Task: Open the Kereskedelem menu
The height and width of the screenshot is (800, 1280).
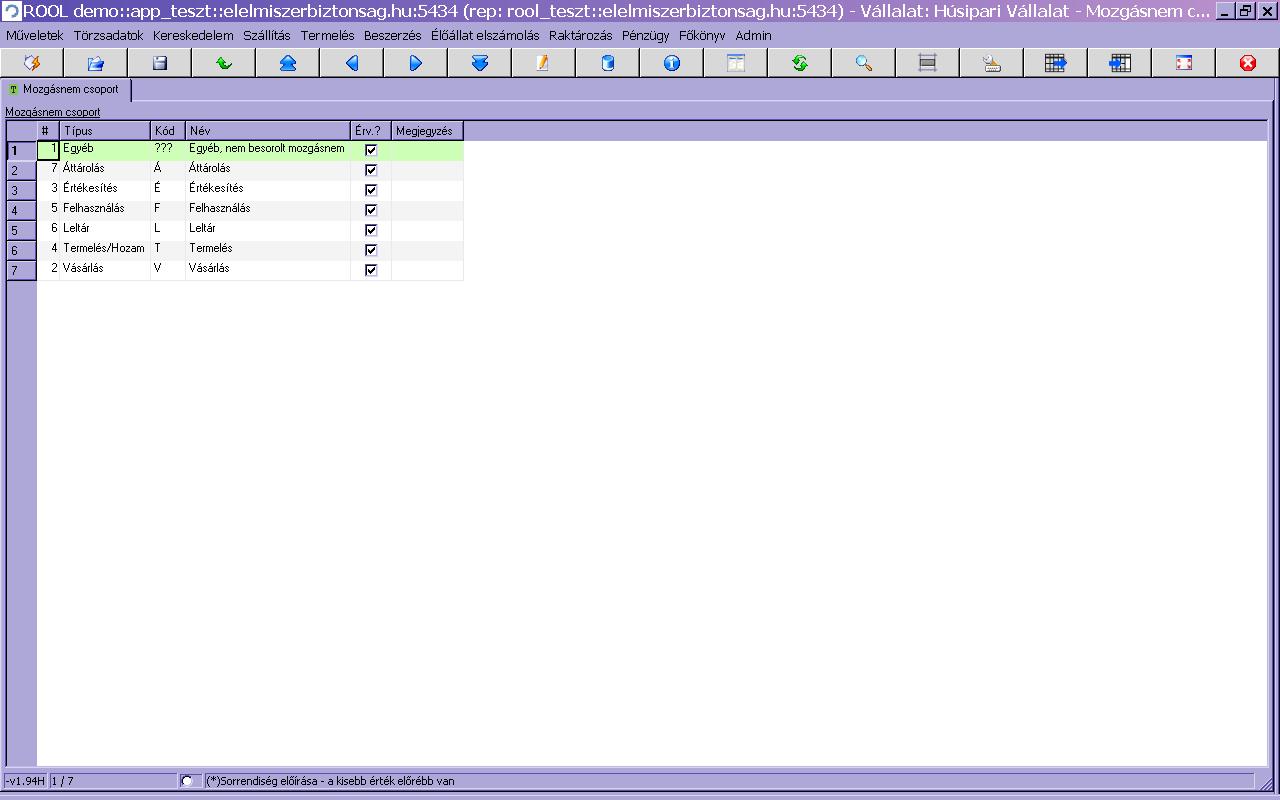Action: pyautogui.click(x=193, y=35)
